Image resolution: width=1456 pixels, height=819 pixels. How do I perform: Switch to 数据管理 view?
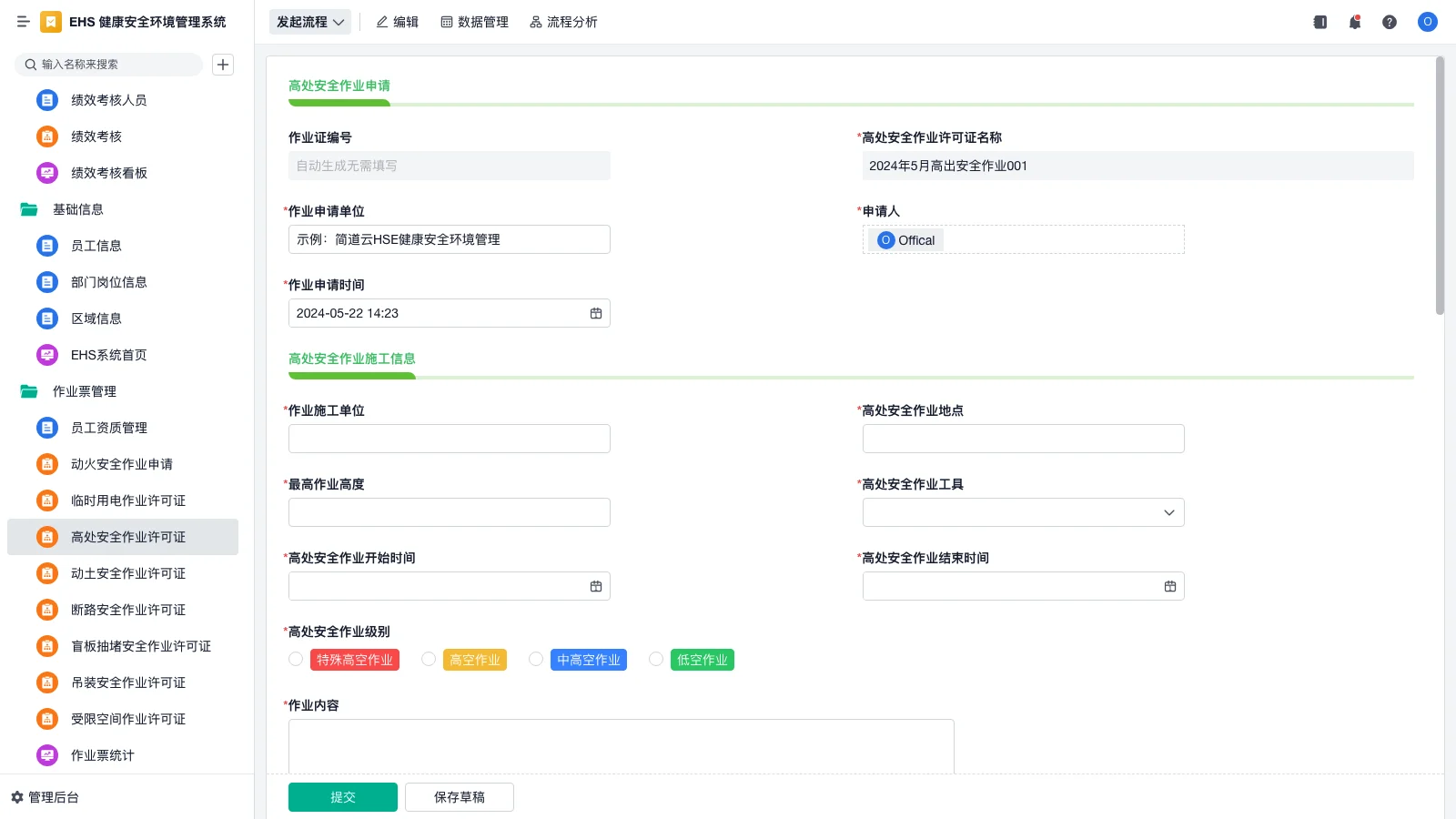point(475,22)
